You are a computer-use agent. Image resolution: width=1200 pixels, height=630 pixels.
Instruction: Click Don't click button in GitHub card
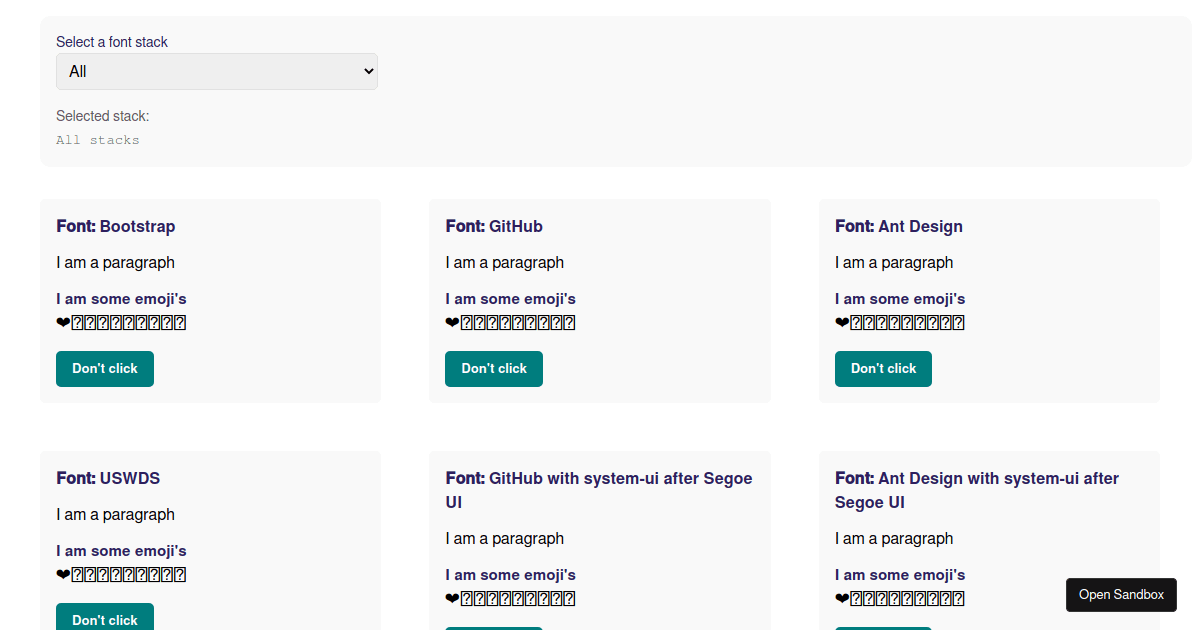(494, 369)
